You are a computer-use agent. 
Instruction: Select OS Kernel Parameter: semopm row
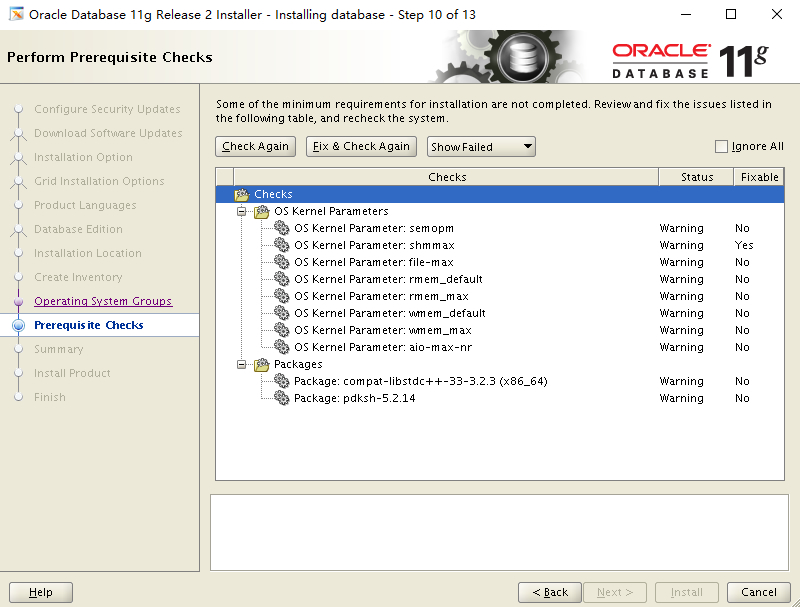coord(500,228)
